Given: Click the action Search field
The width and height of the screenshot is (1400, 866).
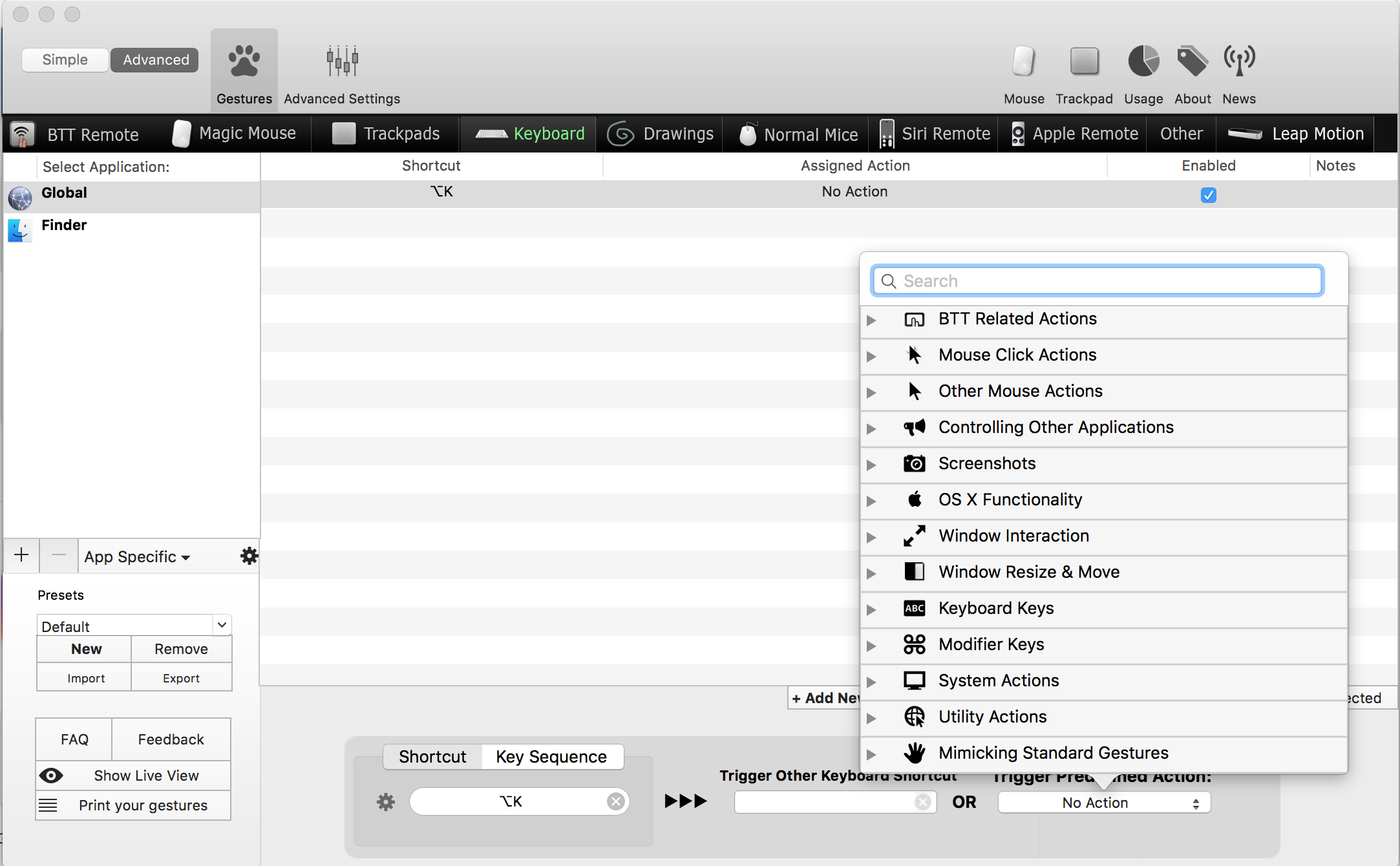Looking at the screenshot, I should pos(1097,281).
